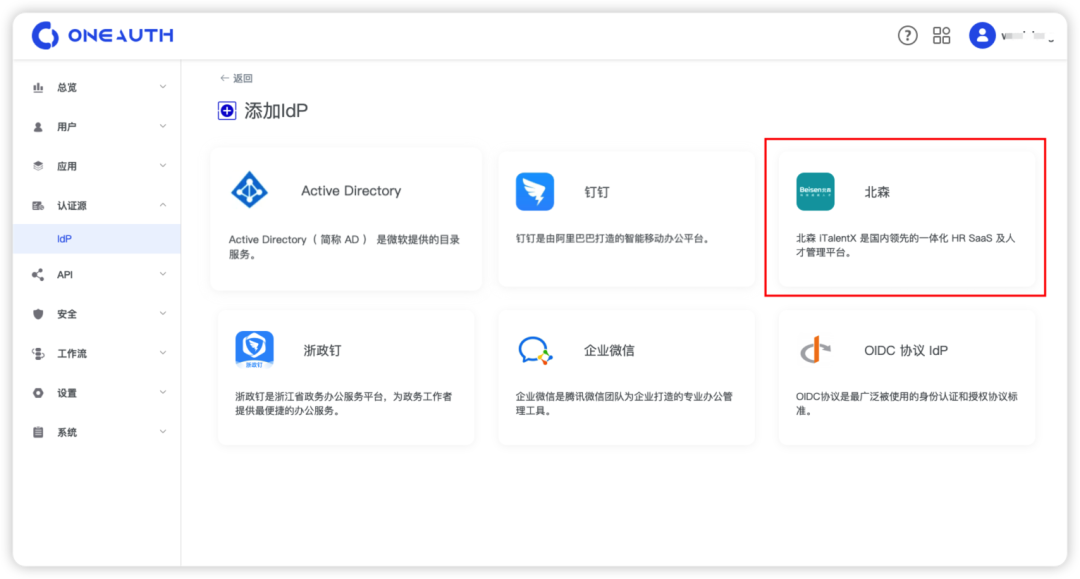Image resolution: width=1080 pixels, height=579 pixels.
Task: Click the API share icon
Action: [38, 275]
